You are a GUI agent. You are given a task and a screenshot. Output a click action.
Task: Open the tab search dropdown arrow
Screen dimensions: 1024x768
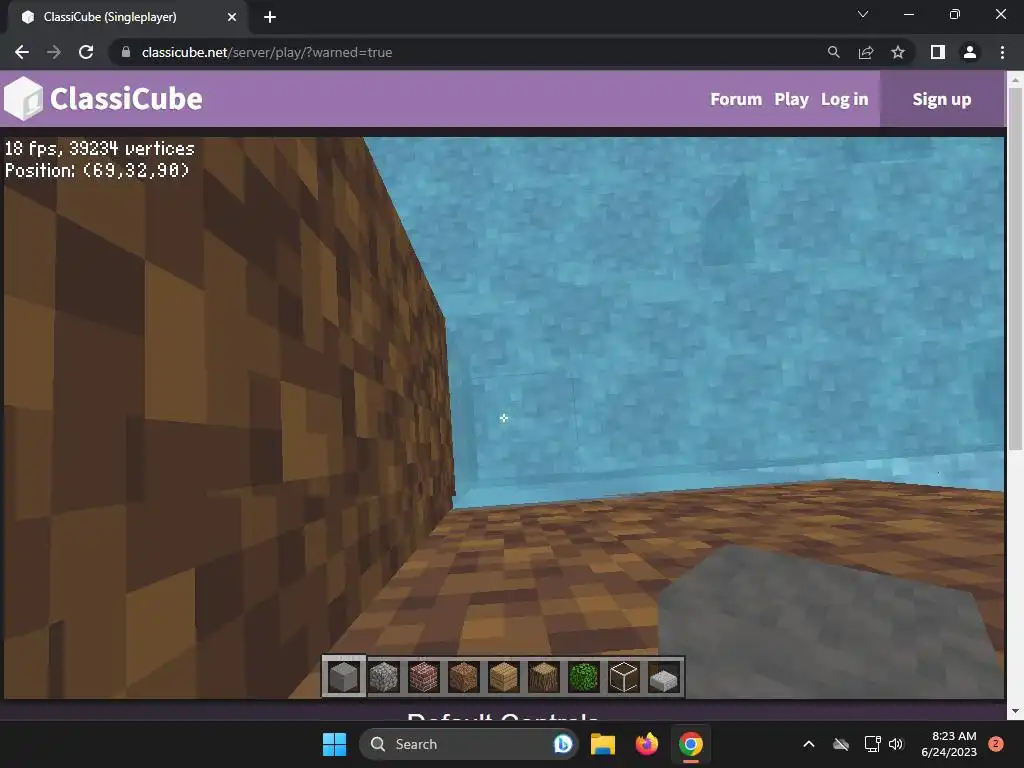coord(863,14)
